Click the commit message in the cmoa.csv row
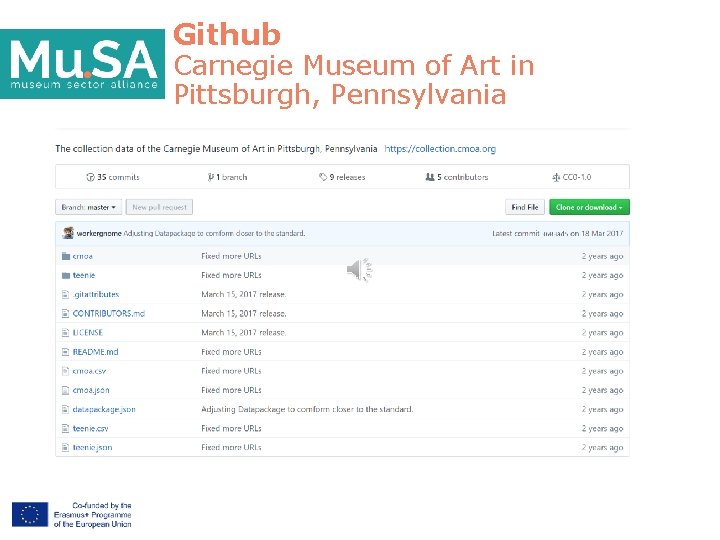Image resolution: width=720 pixels, height=540 pixels. point(231,371)
